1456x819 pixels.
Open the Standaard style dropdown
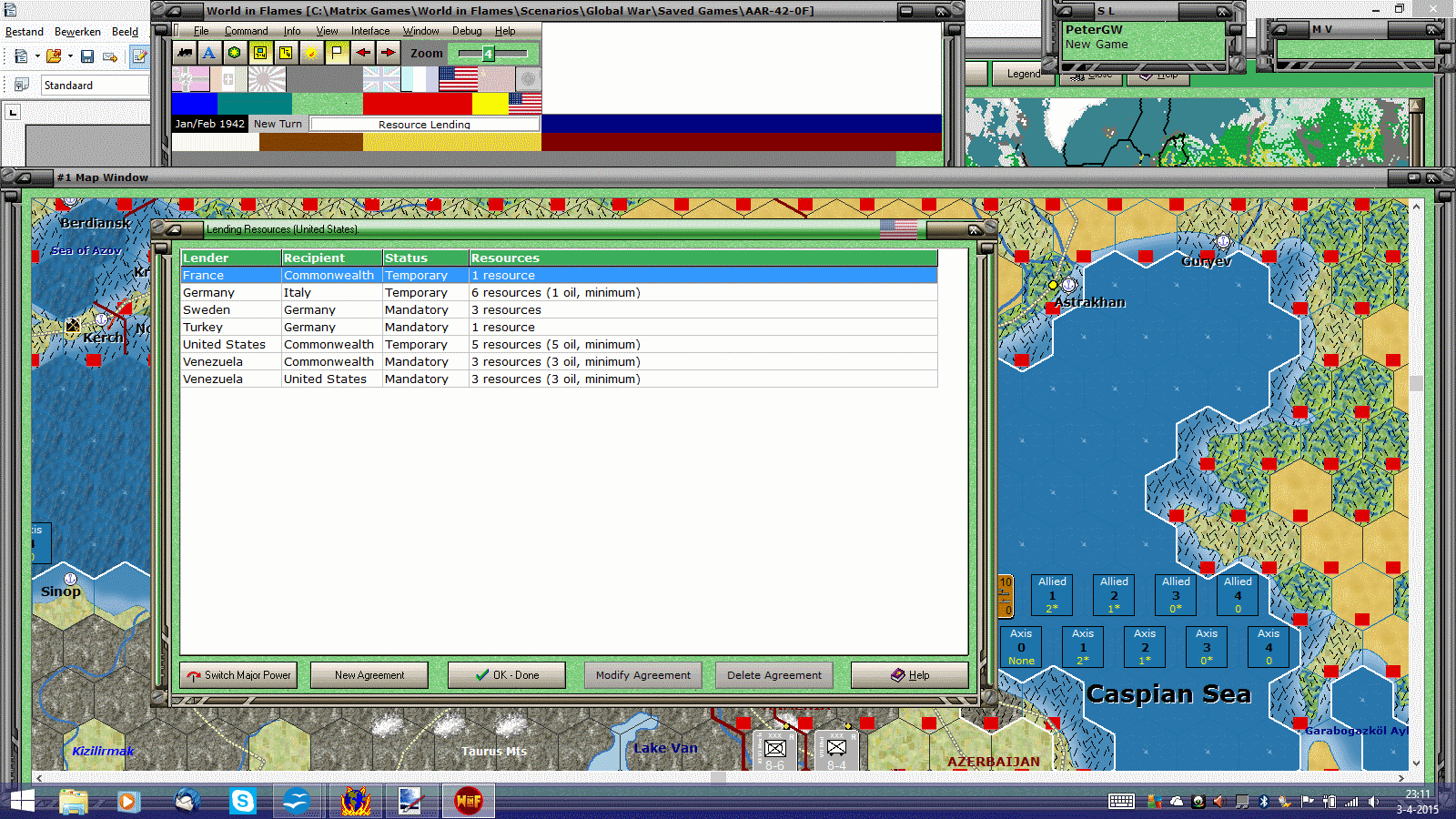pos(95,86)
